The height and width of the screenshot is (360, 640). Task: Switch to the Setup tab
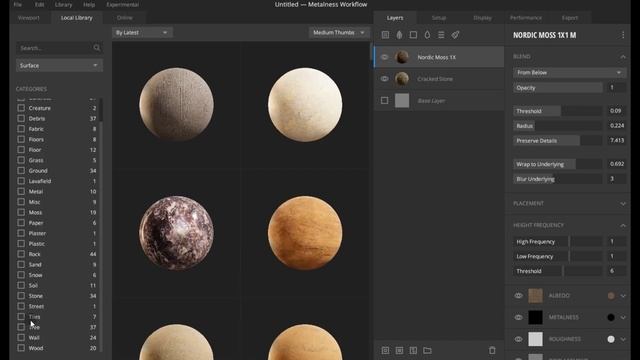(439, 18)
